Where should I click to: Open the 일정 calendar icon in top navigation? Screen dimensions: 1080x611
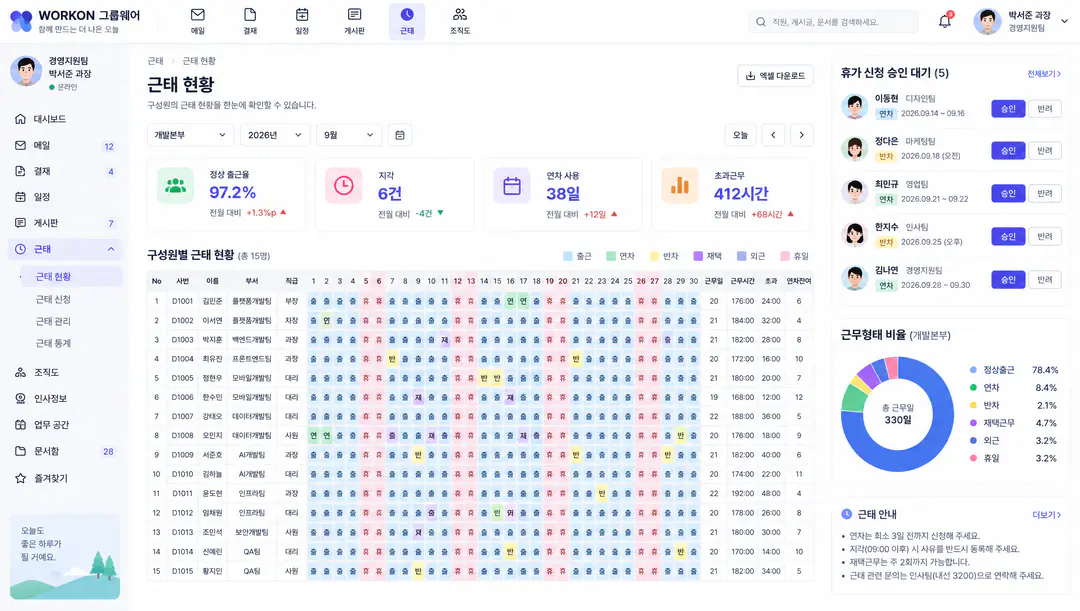point(302,21)
